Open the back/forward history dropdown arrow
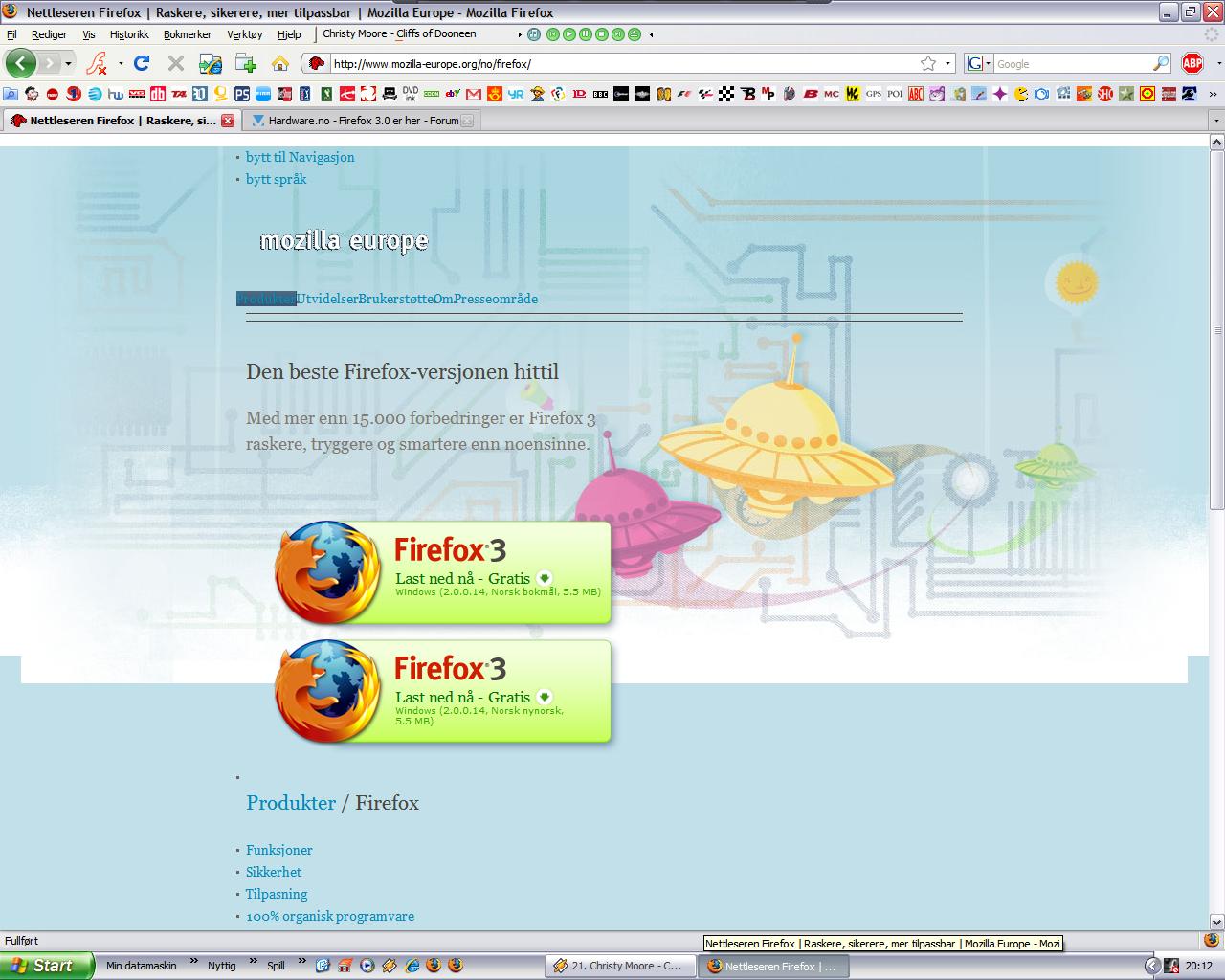Screen dimensions: 1225x980 [x=68, y=64]
